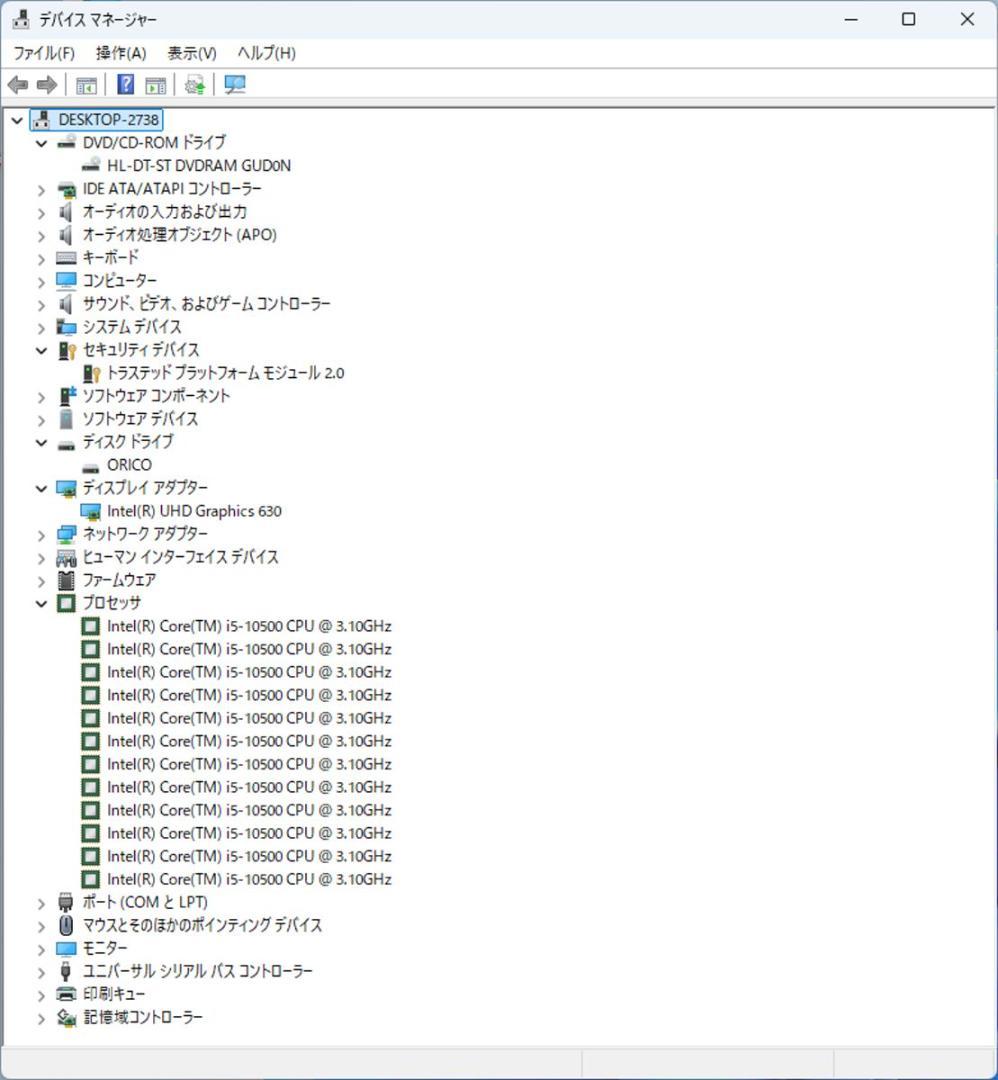The width and height of the screenshot is (998, 1080).
Task: Select the first Intel Core i5-10500 processor entry
Action: [x=250, y=625]
